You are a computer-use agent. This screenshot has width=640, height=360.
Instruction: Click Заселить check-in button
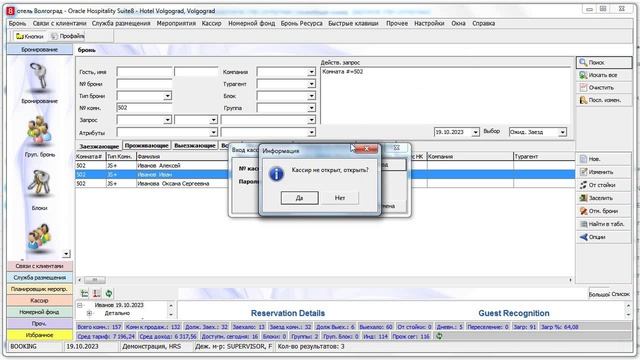(604, 198)
